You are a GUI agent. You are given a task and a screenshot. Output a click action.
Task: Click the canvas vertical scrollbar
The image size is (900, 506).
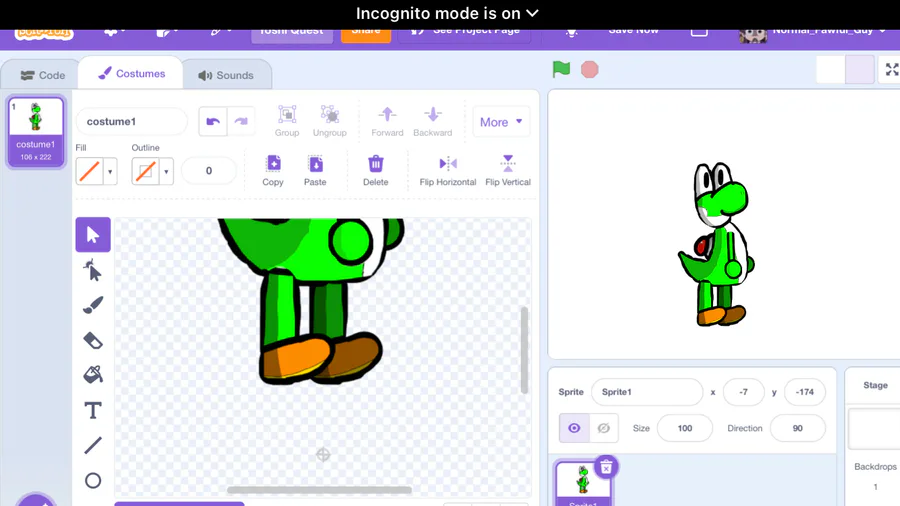(524, 350)
